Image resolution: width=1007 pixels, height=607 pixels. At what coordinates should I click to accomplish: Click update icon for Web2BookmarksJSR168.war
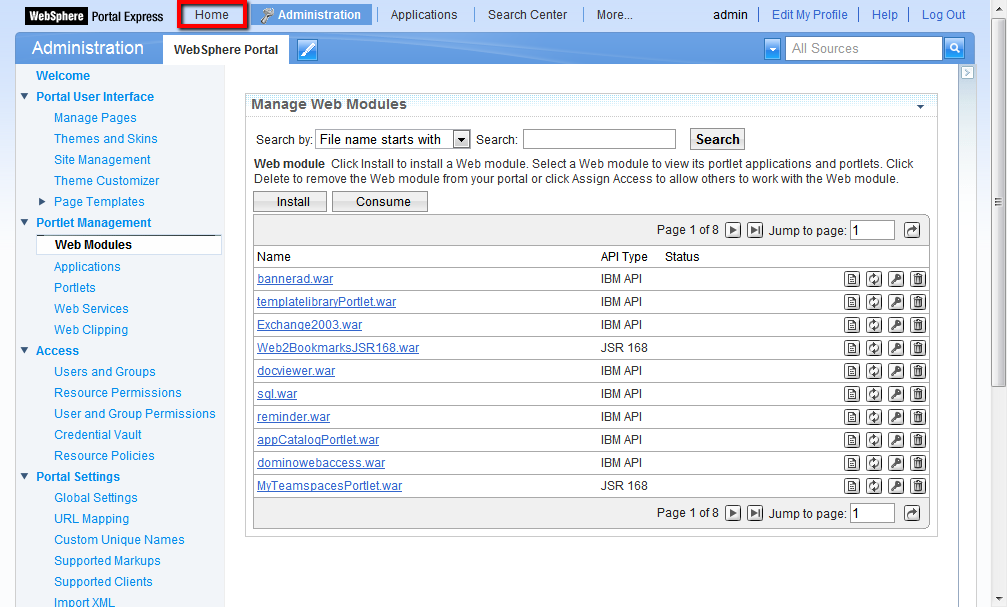pyautogui.click(x=873, y=348)
